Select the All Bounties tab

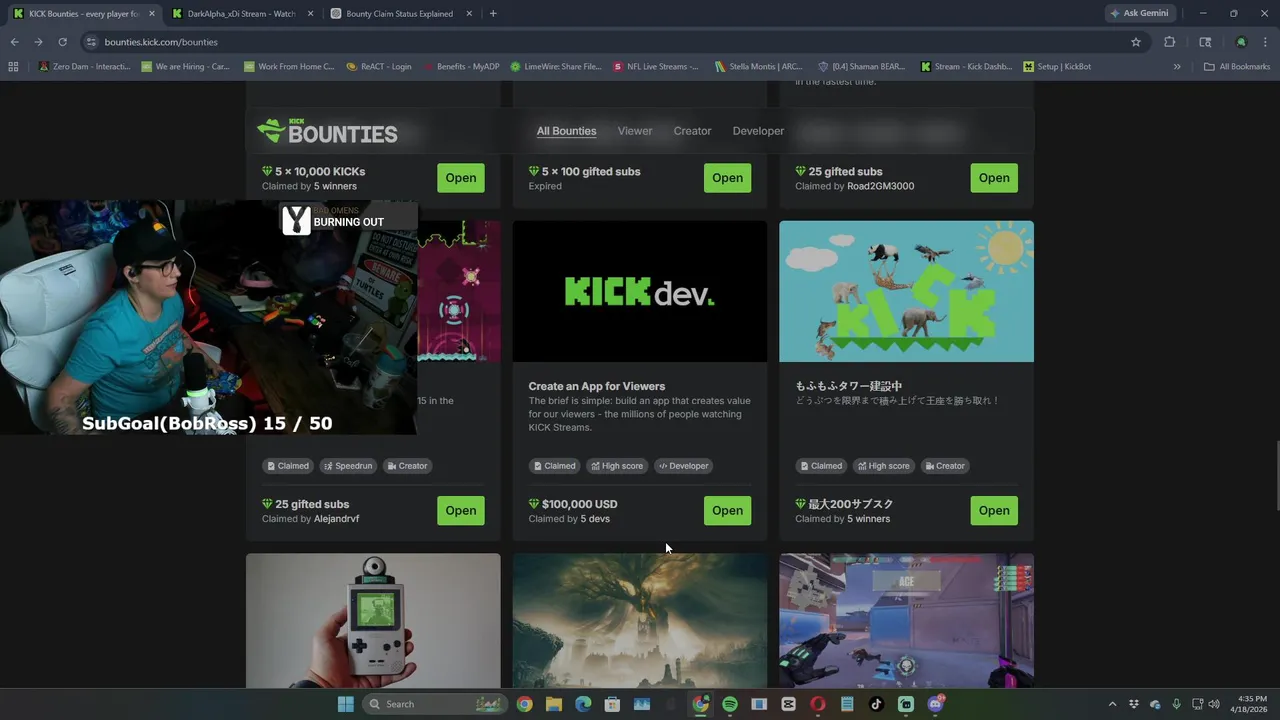(x=566, y=131)
